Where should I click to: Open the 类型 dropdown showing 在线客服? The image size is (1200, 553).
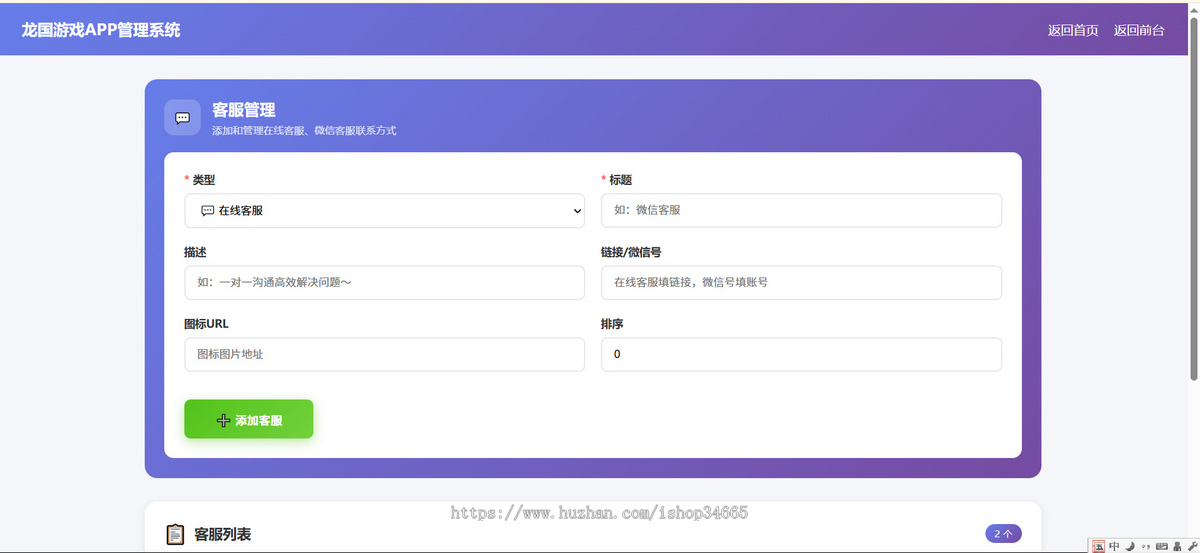tap(384, 211)
